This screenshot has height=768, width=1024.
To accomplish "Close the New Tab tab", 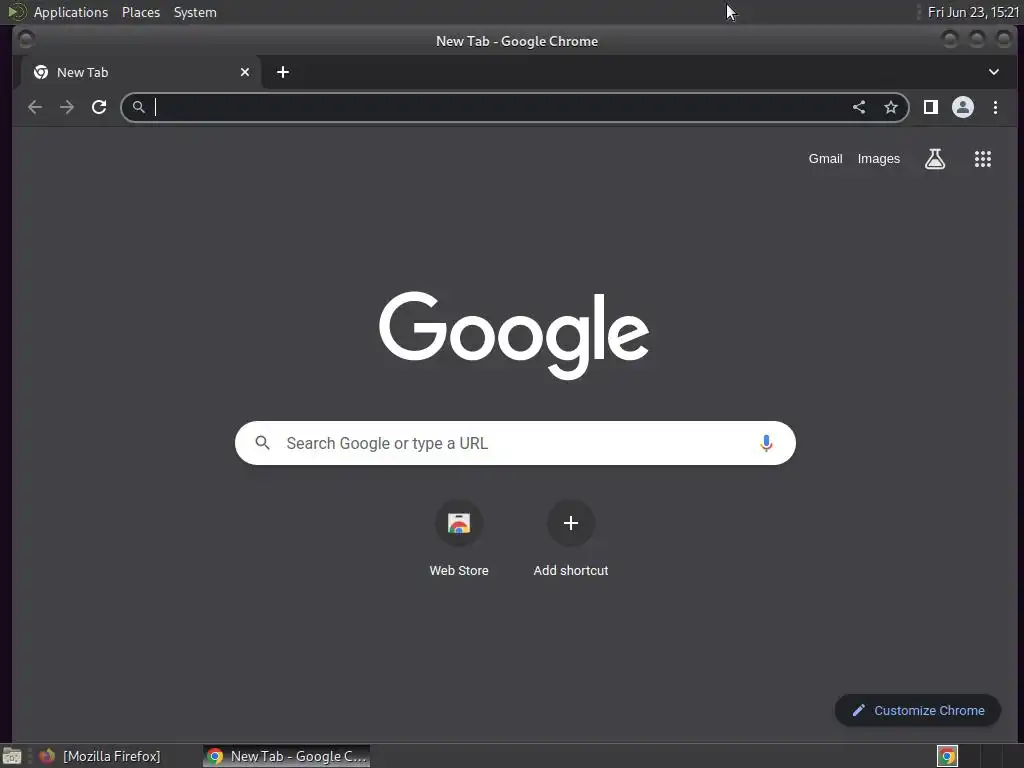I will [245, 72].
